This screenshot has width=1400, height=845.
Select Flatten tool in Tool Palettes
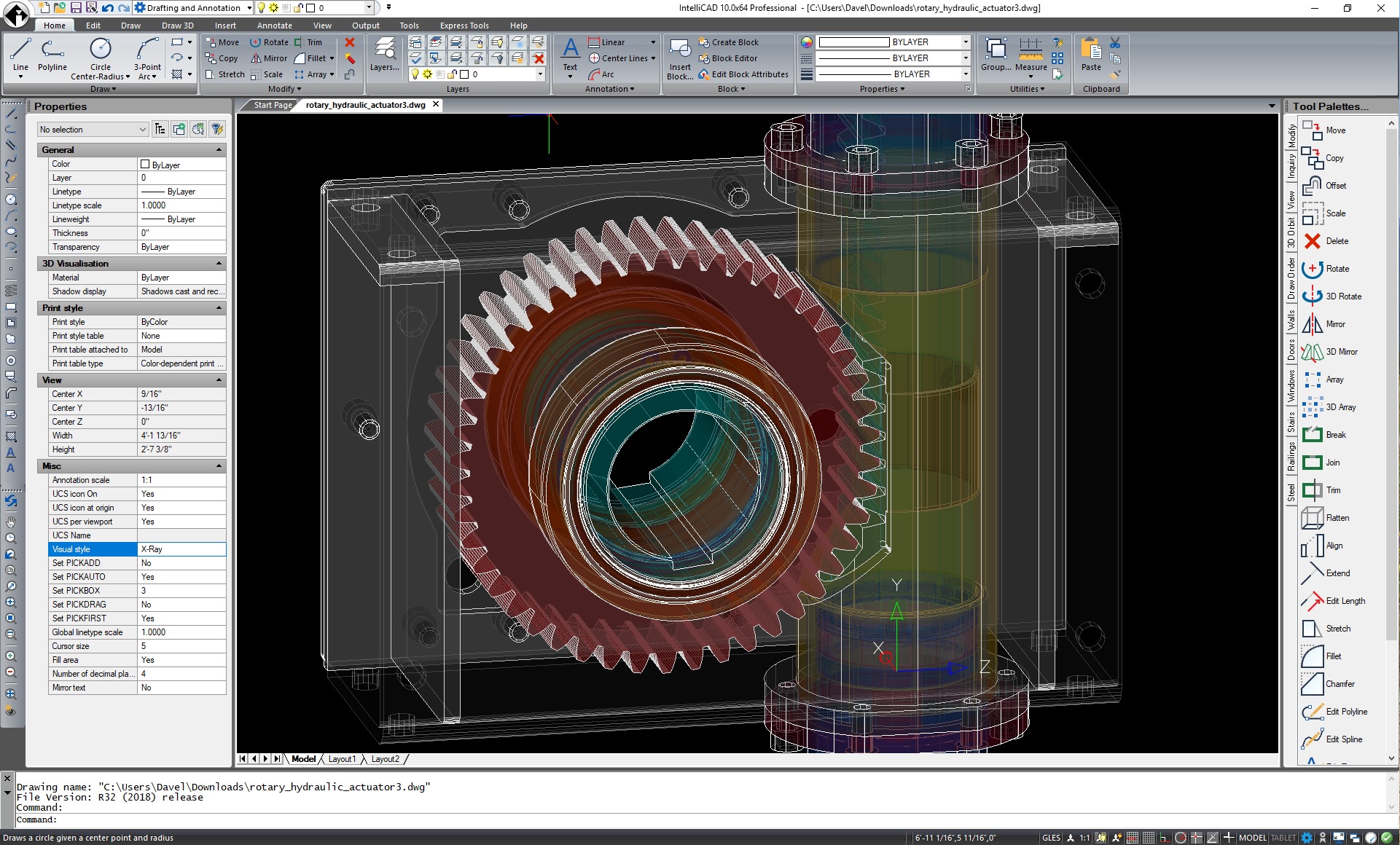(1326, 518)
